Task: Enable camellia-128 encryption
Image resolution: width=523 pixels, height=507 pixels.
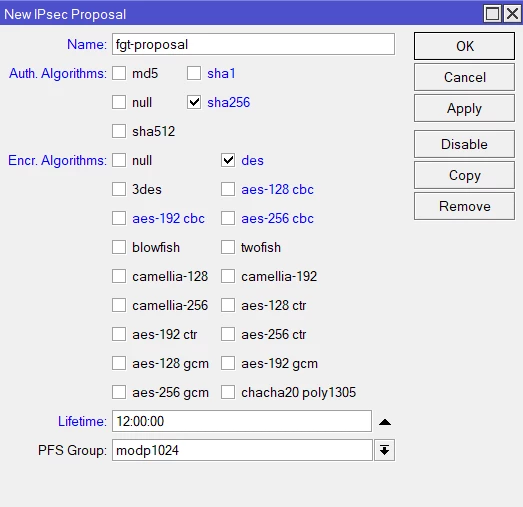Action: click(119, 276)
